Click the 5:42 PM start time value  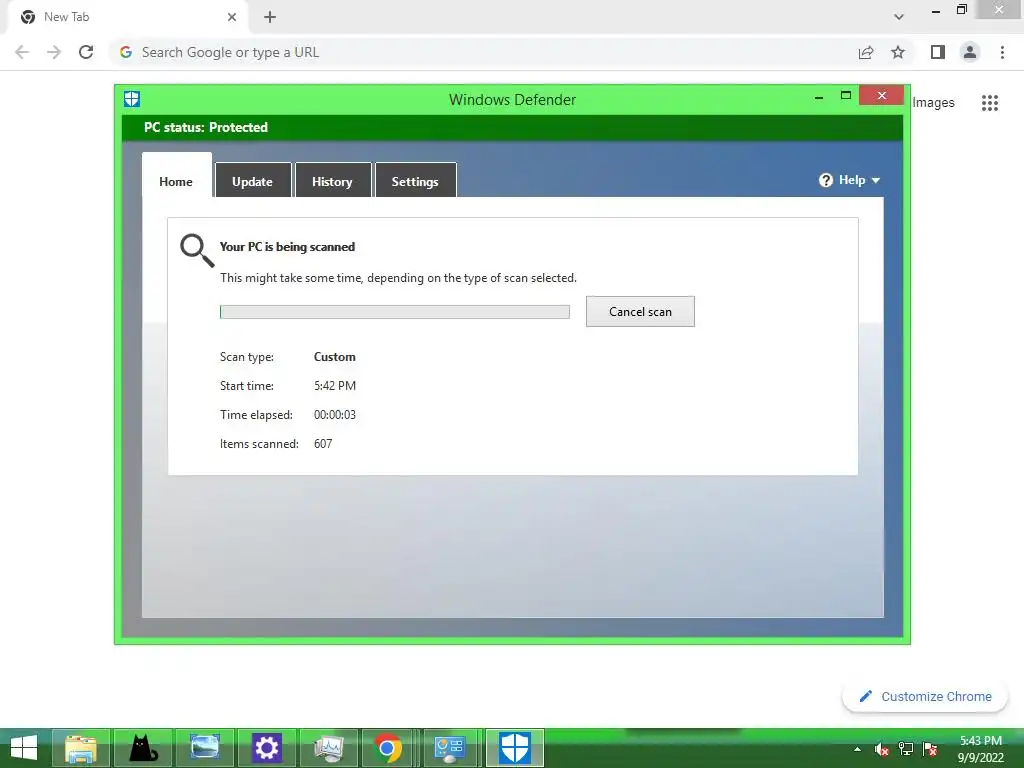click(334, 386)
